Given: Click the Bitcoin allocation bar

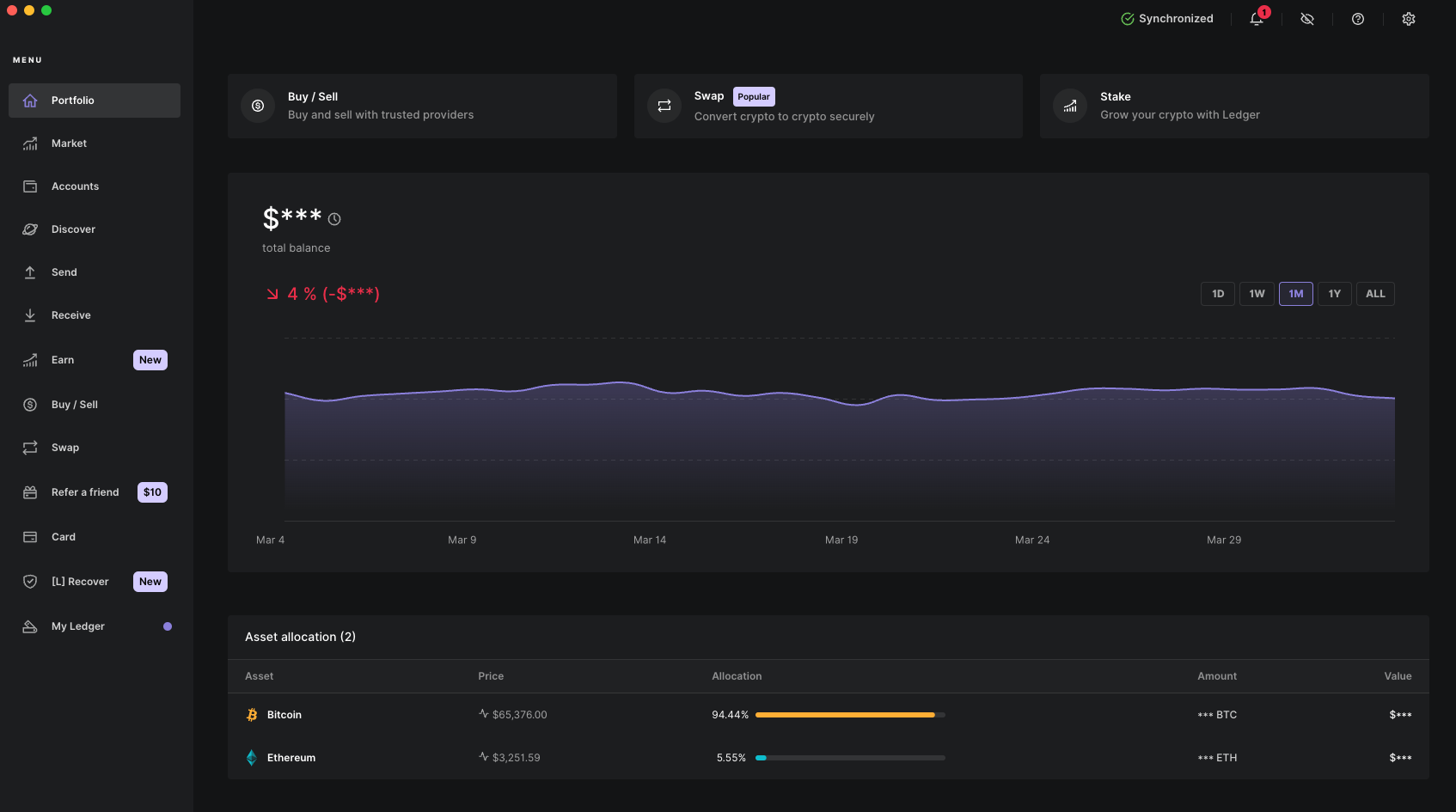Looking at the screenshot, I should pyautogui.click(x=850, y=715).
